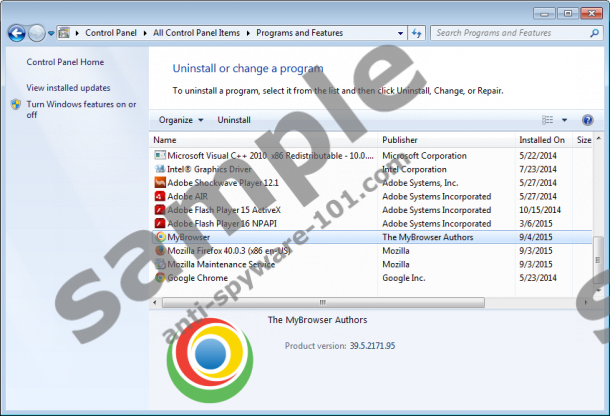The width and height of the screenshot is (610, 416).
Task: Click the Back navigation arrow button
Action: tap(16, 33)
